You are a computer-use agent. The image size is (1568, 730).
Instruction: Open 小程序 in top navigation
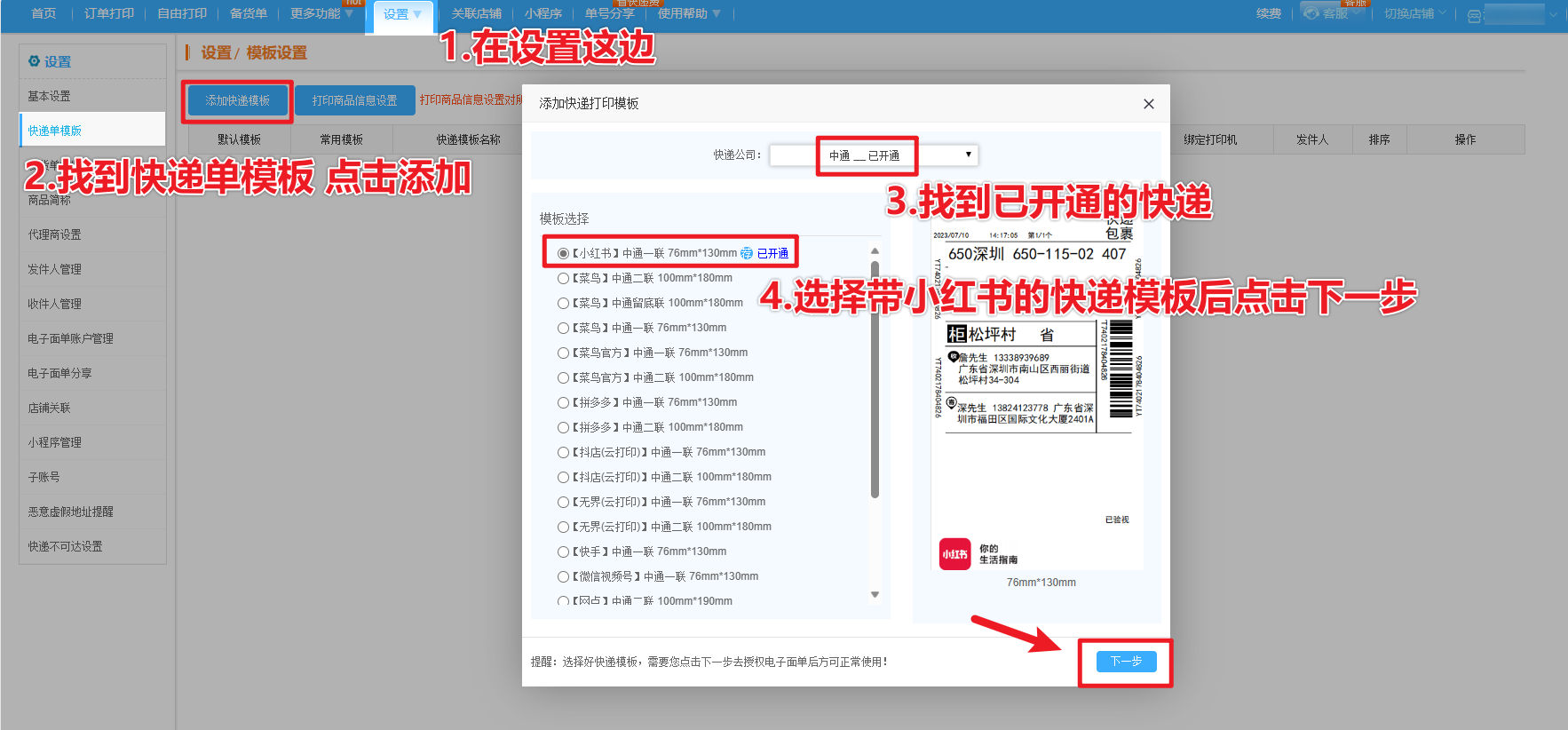(543, 13)
